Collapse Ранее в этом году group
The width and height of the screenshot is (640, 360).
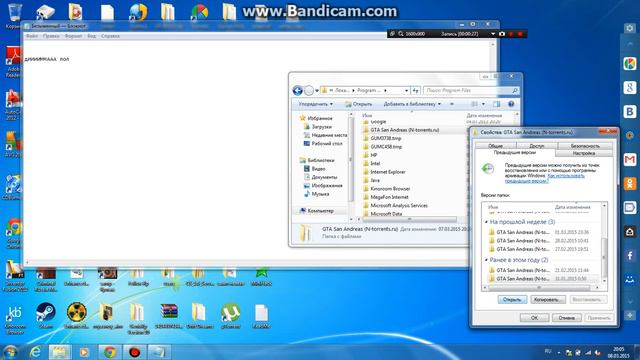[486, 260]
